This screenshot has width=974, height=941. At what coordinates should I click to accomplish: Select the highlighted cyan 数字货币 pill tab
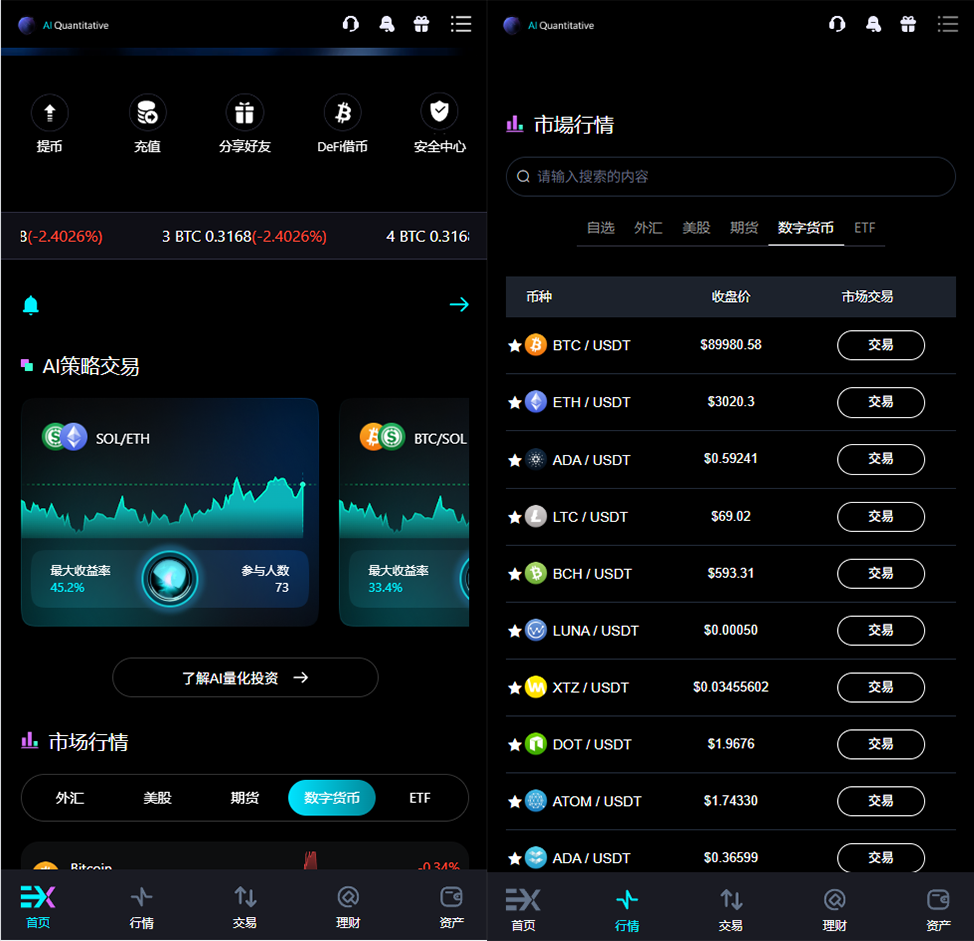[332, 798]
